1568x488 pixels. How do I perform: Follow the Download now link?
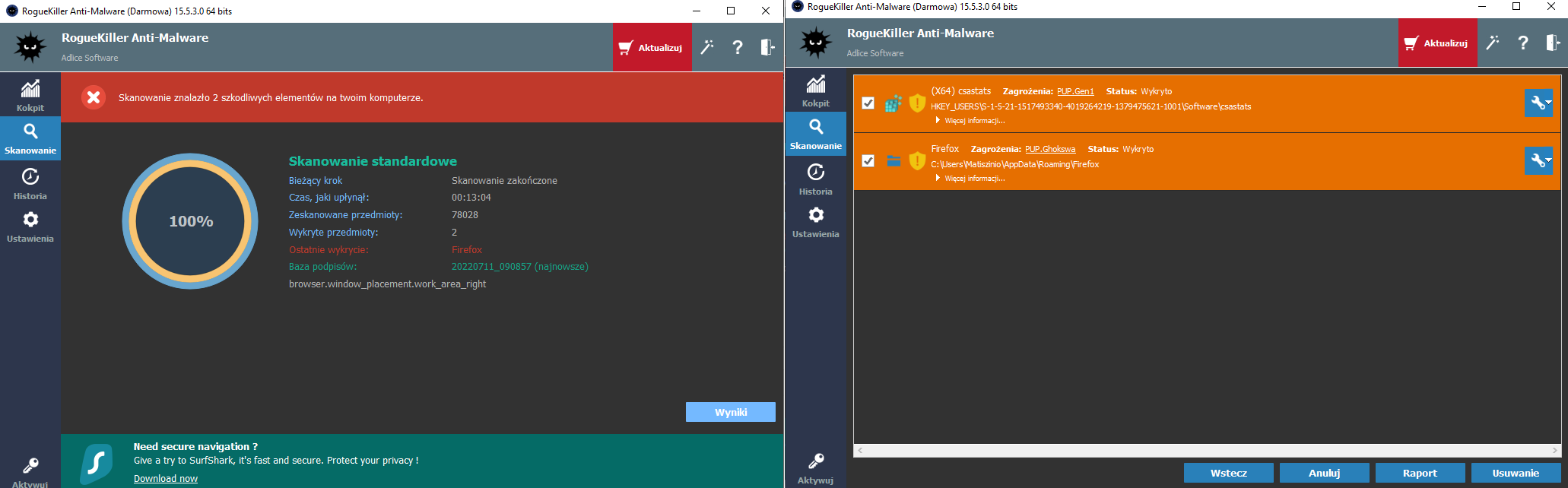166,478
